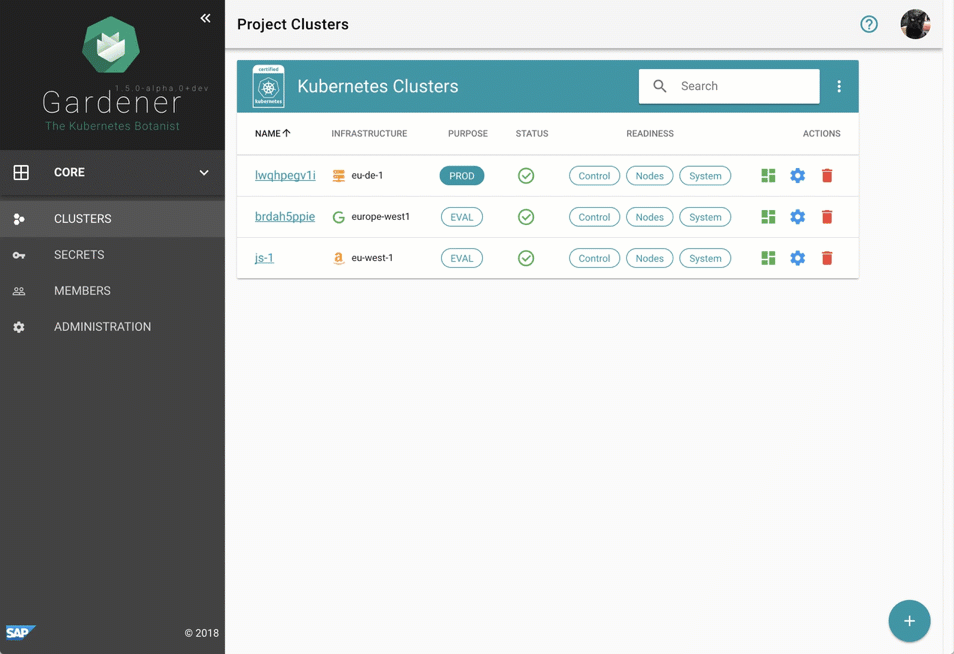Open the user avatar menu
The width and height of the screenshot is (954, 654).
(914, 24)
